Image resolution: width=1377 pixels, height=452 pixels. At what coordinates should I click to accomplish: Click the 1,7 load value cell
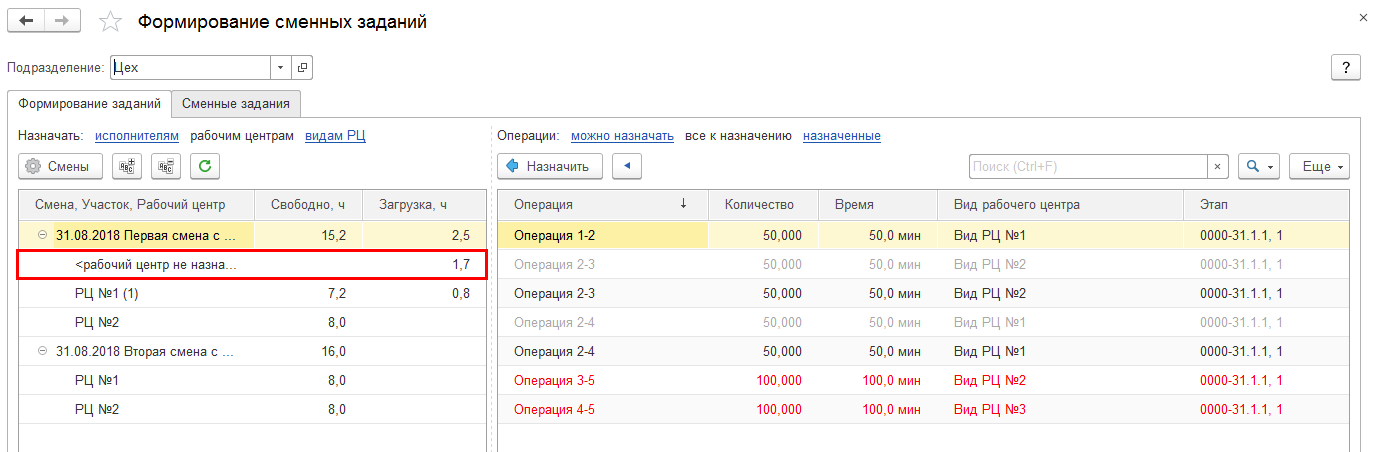point(424,265)
